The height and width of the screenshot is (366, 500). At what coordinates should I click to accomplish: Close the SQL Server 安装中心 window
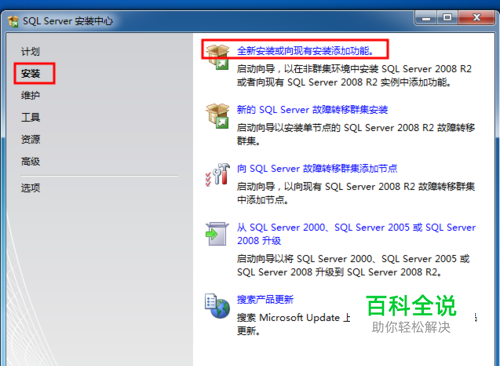coord(476,18)
